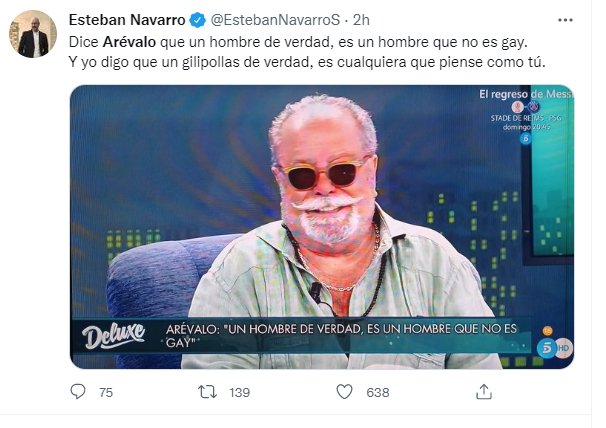Click the 2h timestamp of the tweet
Image resolution: width=606 pixels, height=428 pixels.
point(361,20)
